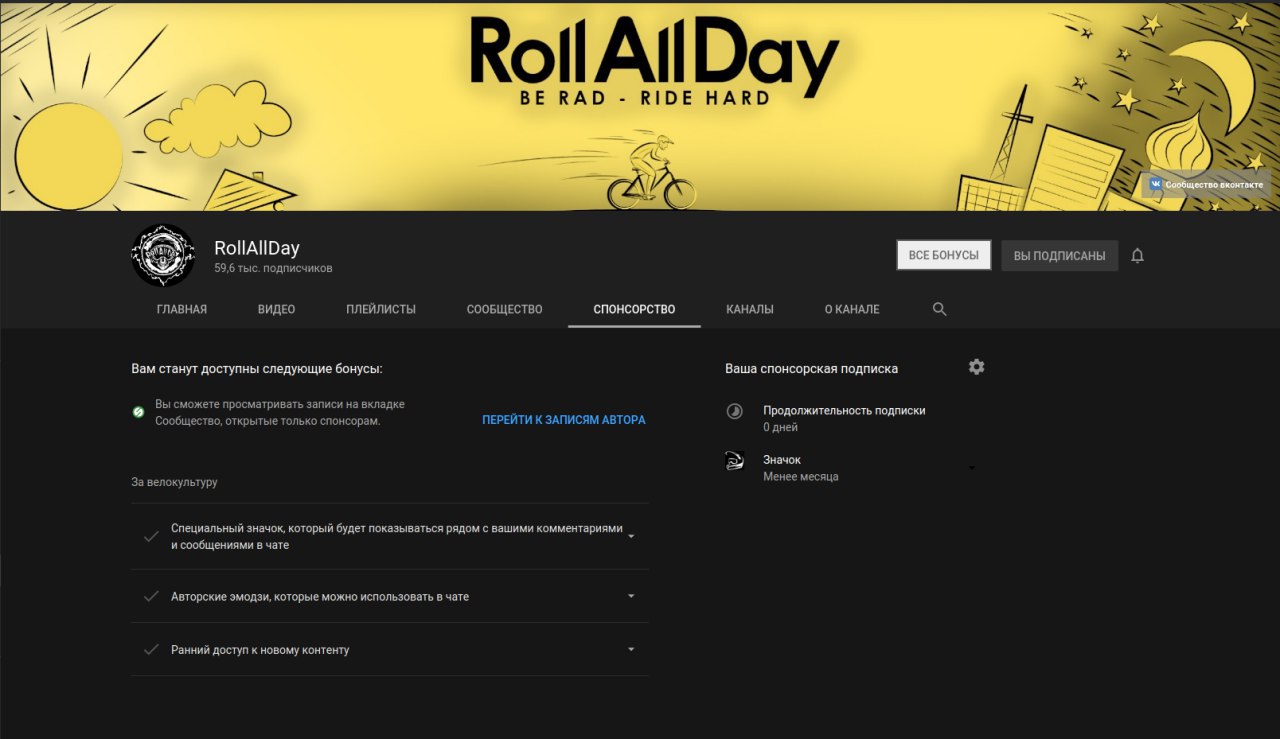Click the RollAllDay channel avatar

pos(163,255)
